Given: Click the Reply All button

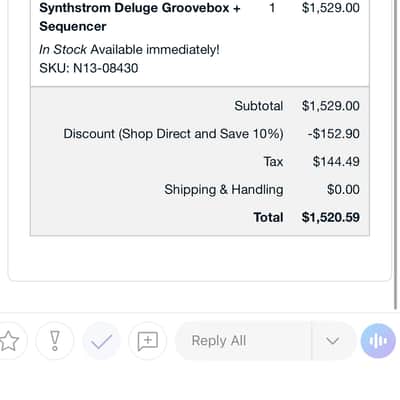Looking at the screenshot, I should (243, 341).
